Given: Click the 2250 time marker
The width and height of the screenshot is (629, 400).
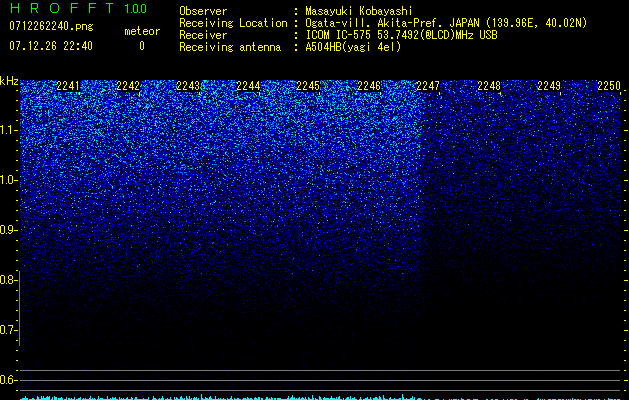Looking at the screenshot, I should tap(609, 86).
